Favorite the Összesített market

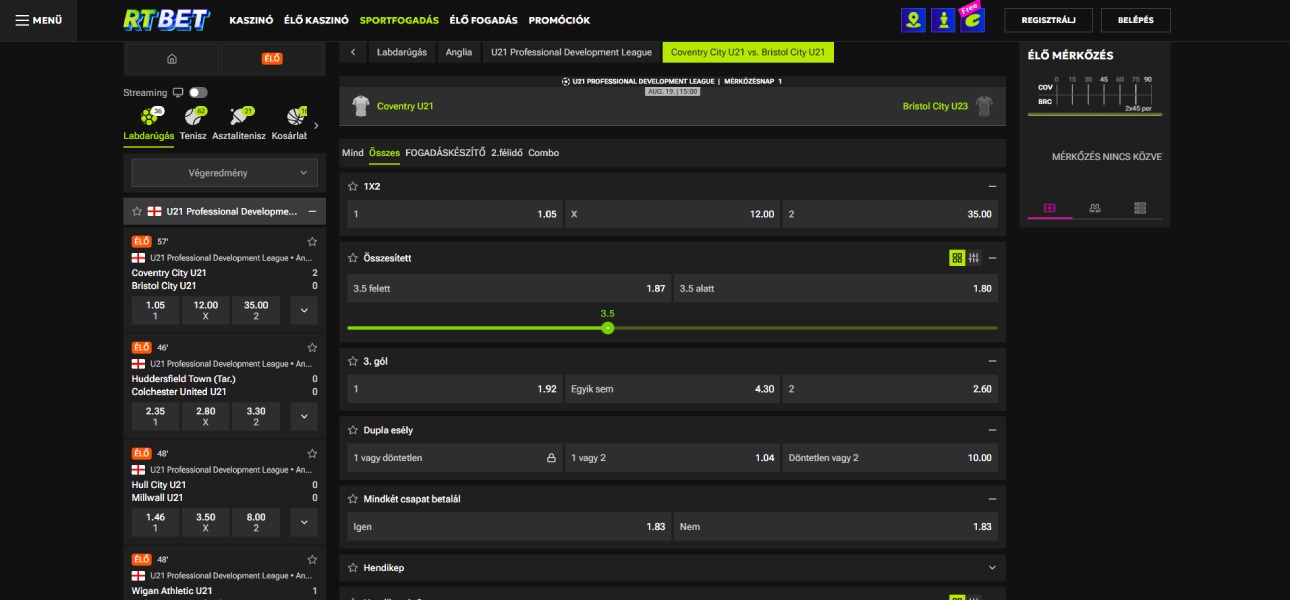coord(353,258)
